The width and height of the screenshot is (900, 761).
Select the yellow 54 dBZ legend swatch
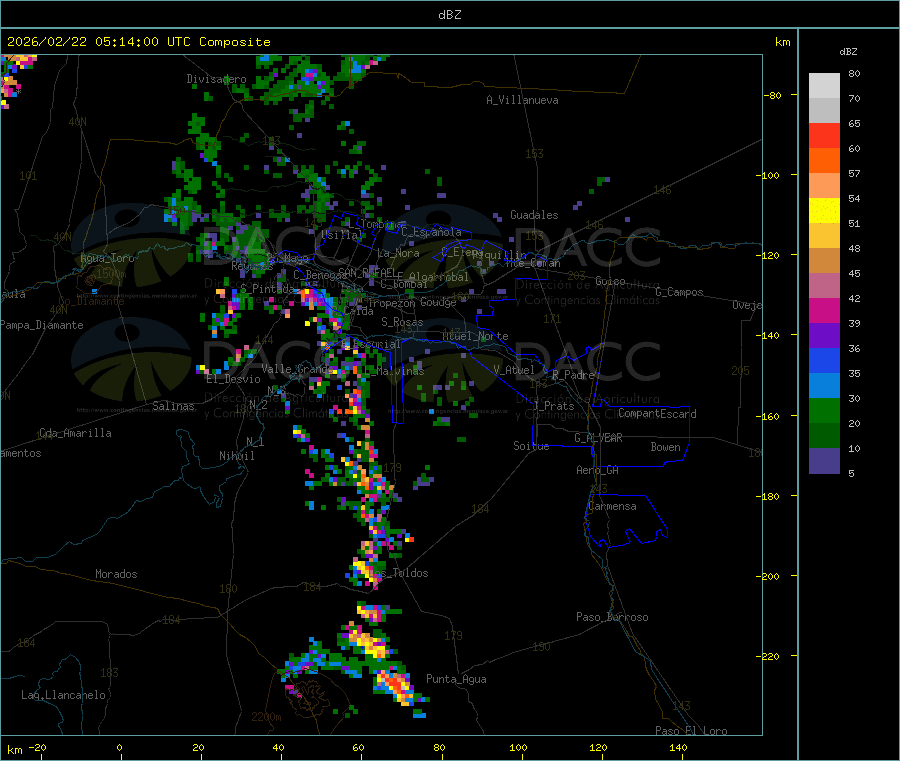824,211
